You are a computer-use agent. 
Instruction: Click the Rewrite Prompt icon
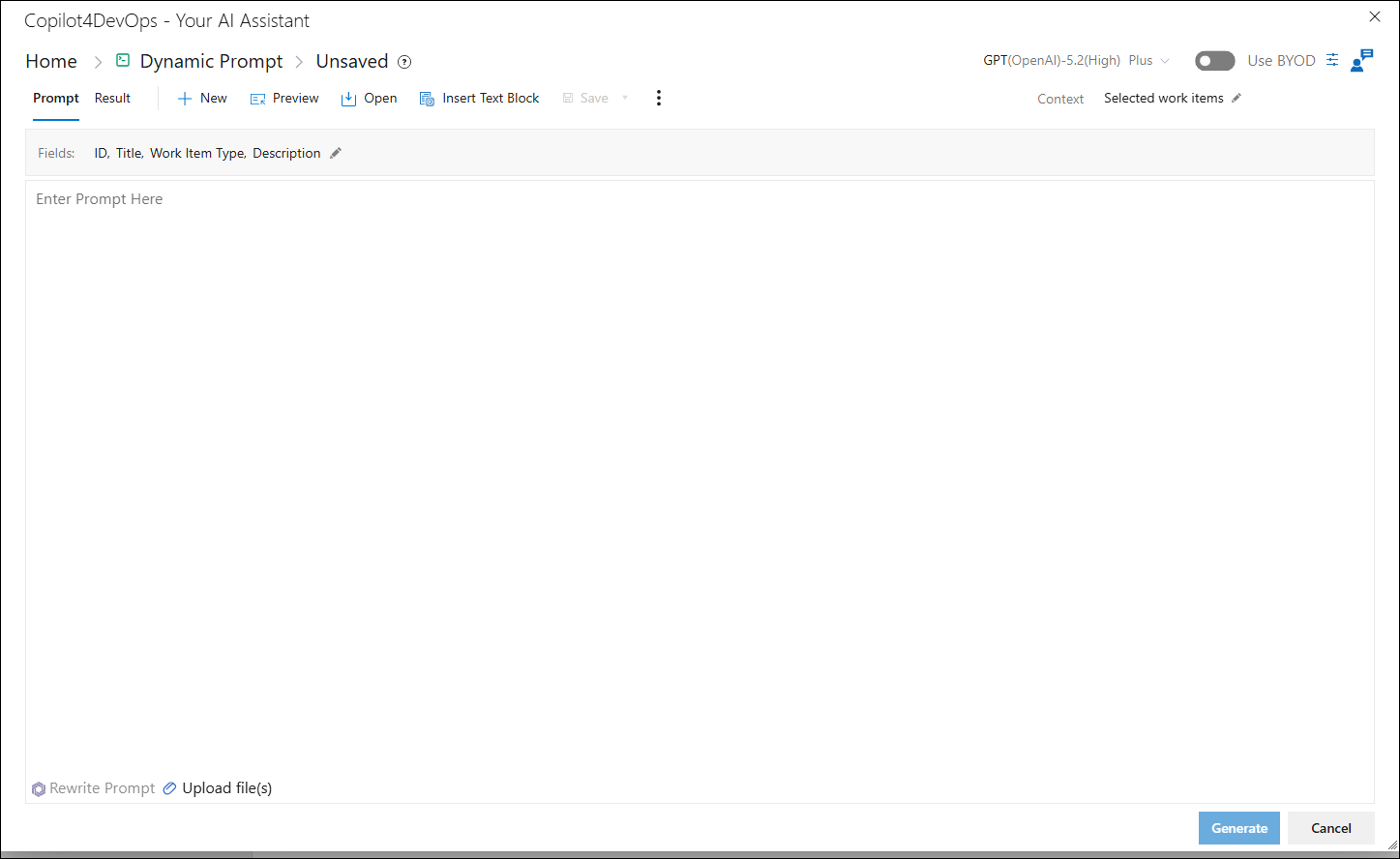pos(39,788)
